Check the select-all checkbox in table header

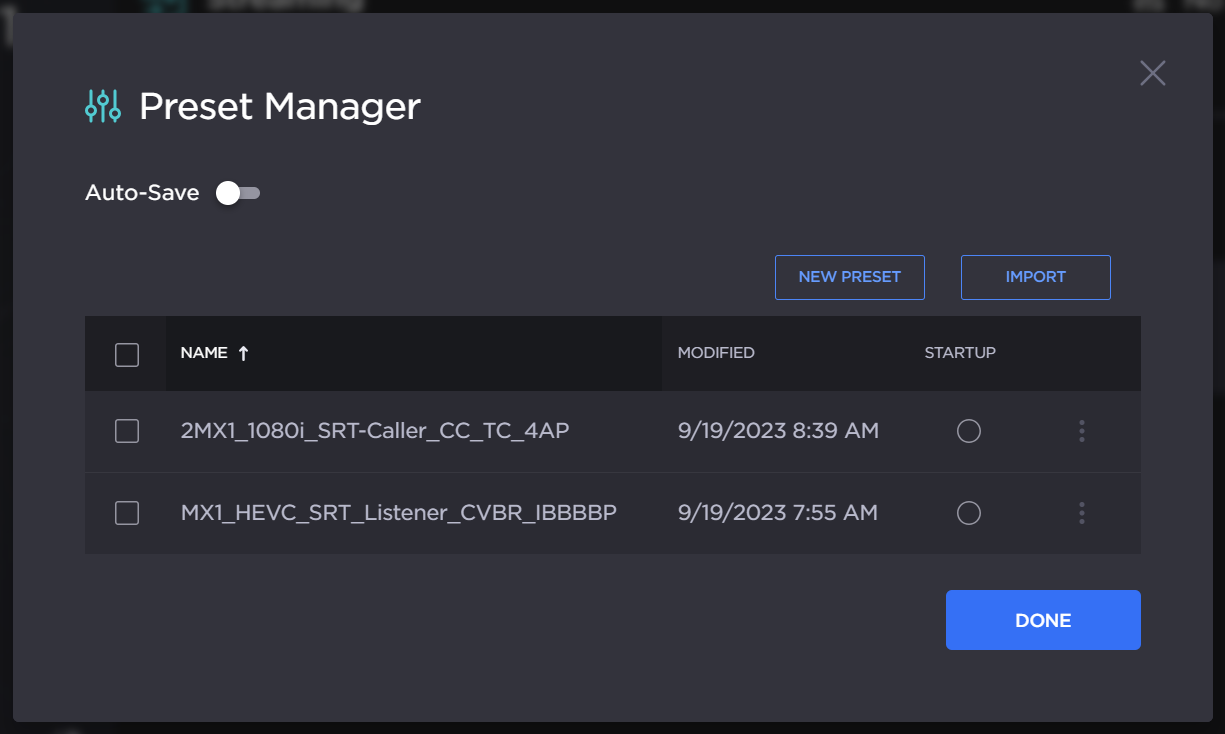click(x=127, y=354)
